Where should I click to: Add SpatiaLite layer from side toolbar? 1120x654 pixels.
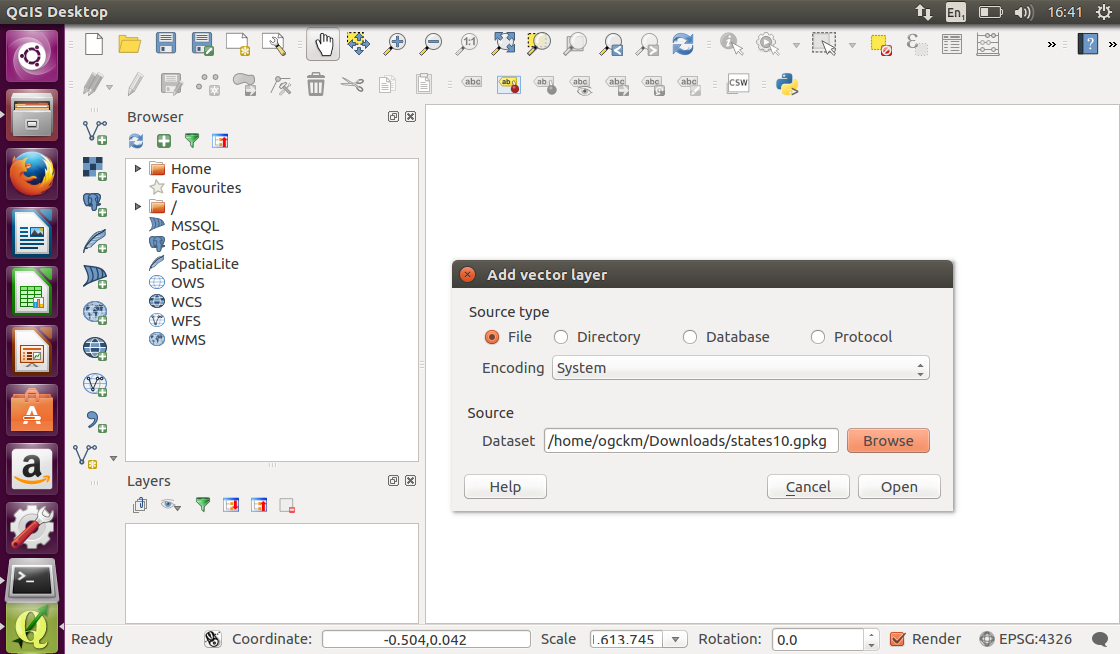(x=95, y=241)
